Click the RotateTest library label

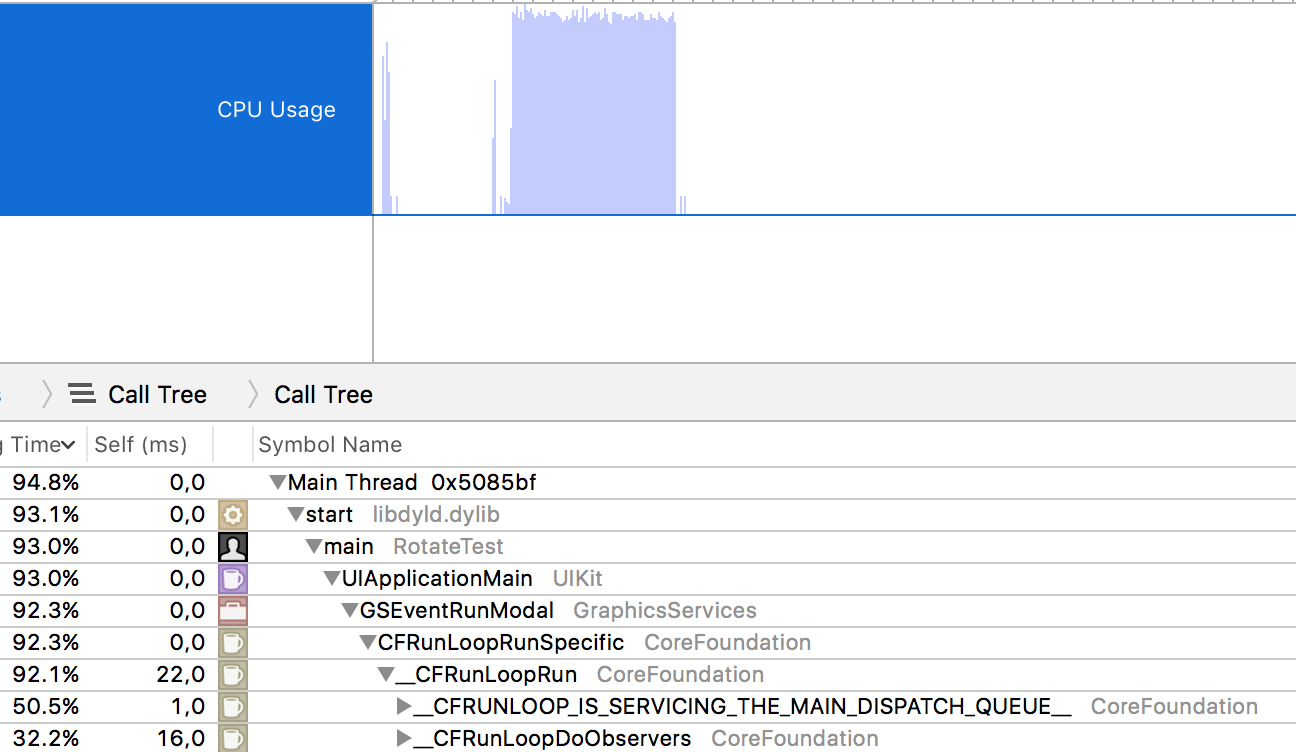click(x=448, y=547)
